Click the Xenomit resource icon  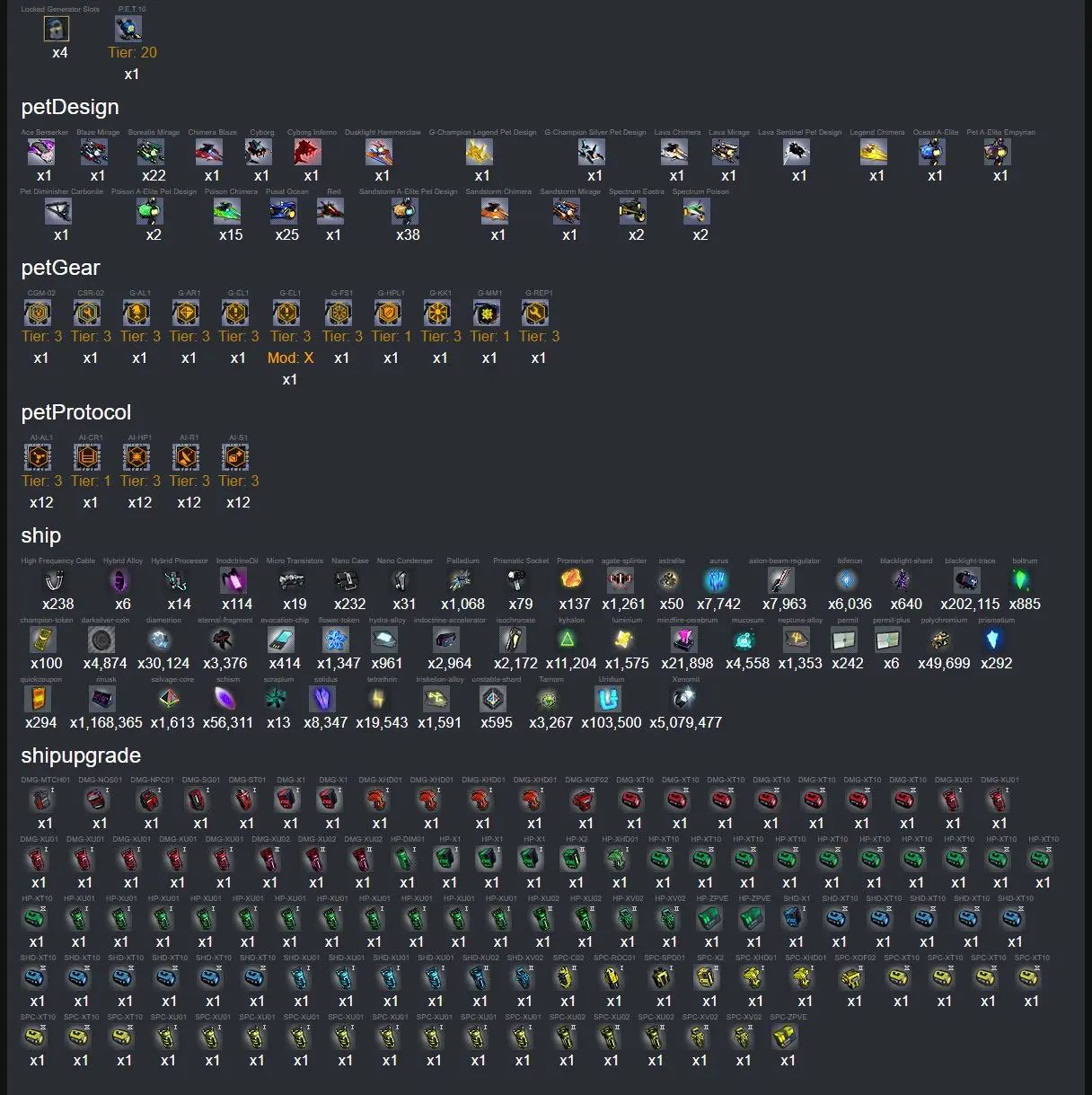[x=683, y=699]
